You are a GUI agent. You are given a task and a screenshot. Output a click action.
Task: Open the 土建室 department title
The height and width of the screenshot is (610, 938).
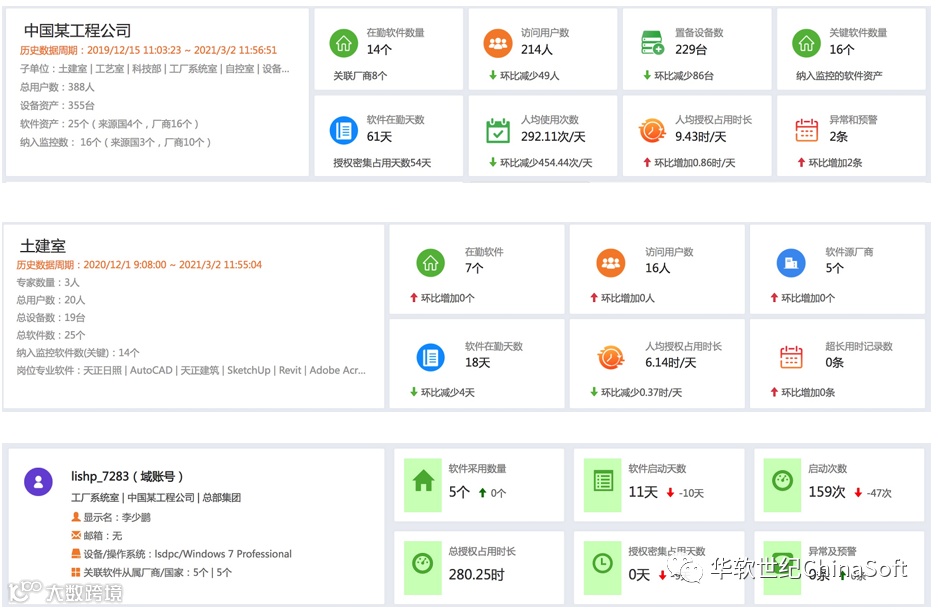pyautogui.click(x=43, y=246)
